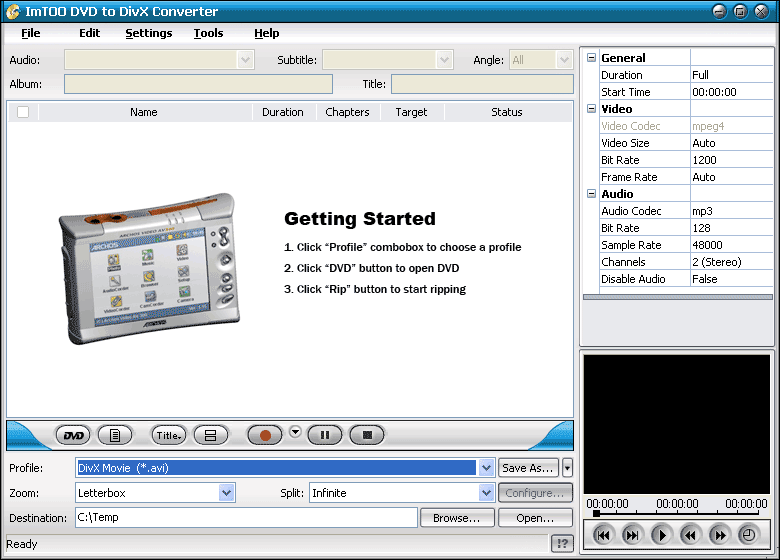The width and height of the screenshot is (780, 560).
Task: Select the Sample Rate value 48000
Action: [x=731, y=245]
